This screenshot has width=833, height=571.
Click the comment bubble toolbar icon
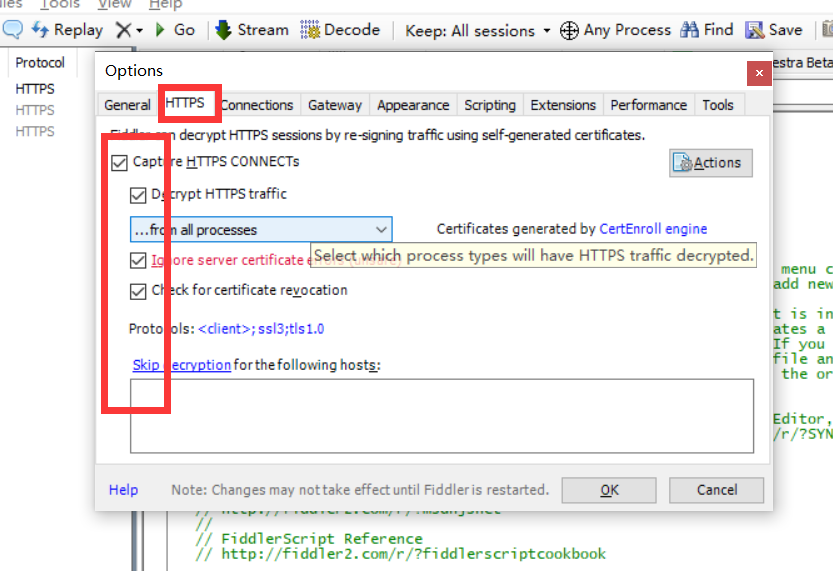click(x=12, y=29)
